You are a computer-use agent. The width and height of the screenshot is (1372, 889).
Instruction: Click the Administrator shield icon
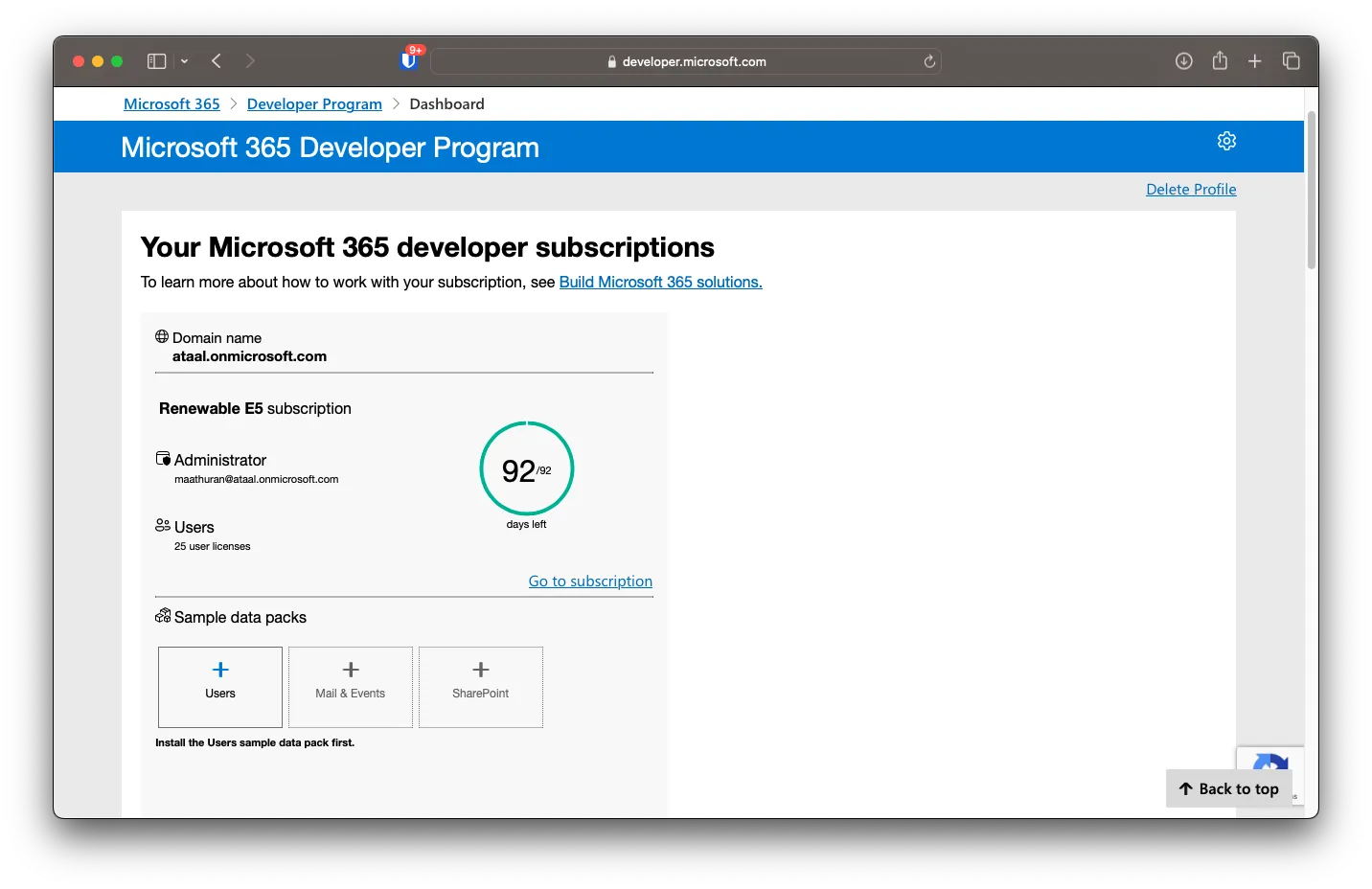(x=163, y=459)
